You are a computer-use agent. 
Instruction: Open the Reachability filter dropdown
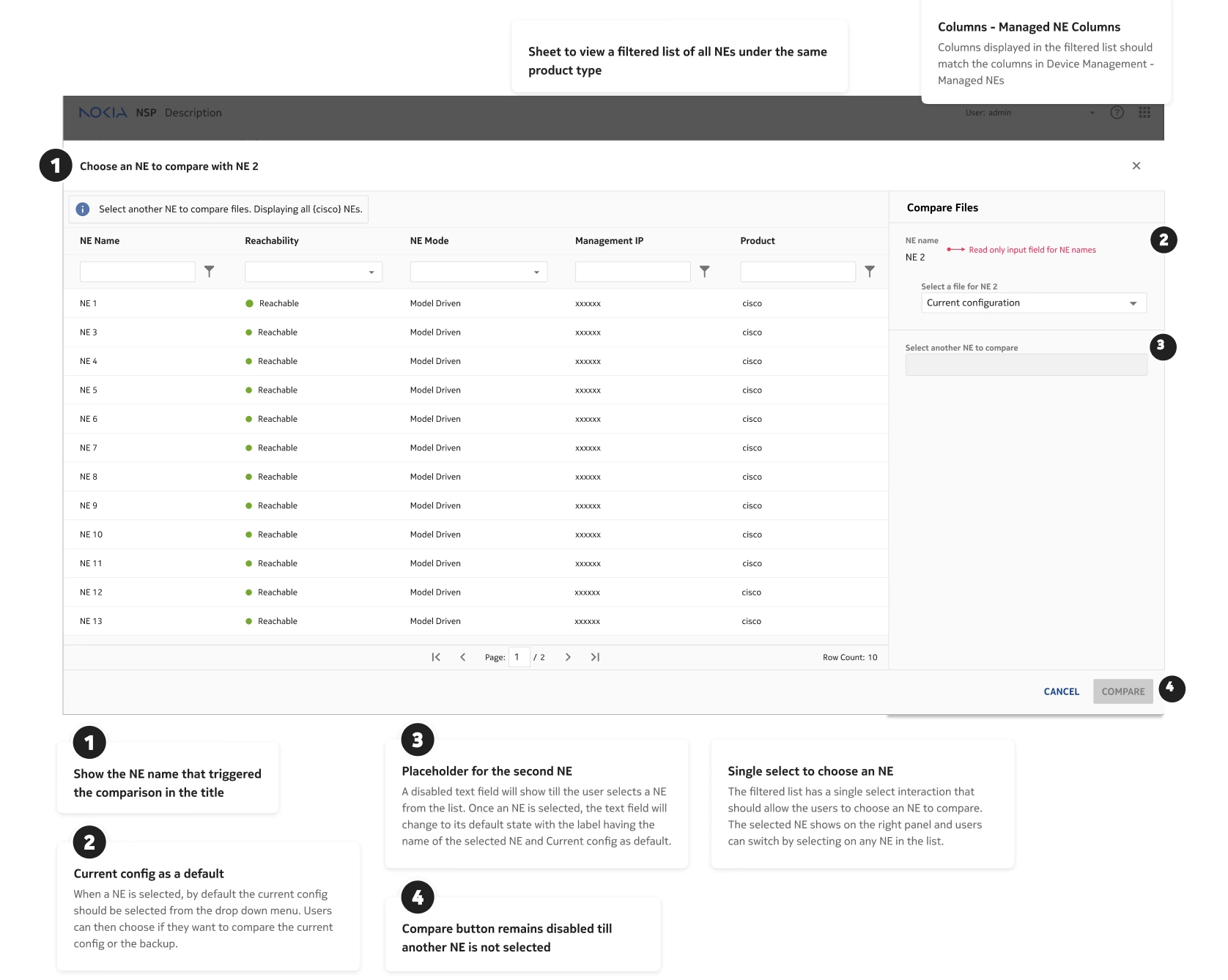314,272
